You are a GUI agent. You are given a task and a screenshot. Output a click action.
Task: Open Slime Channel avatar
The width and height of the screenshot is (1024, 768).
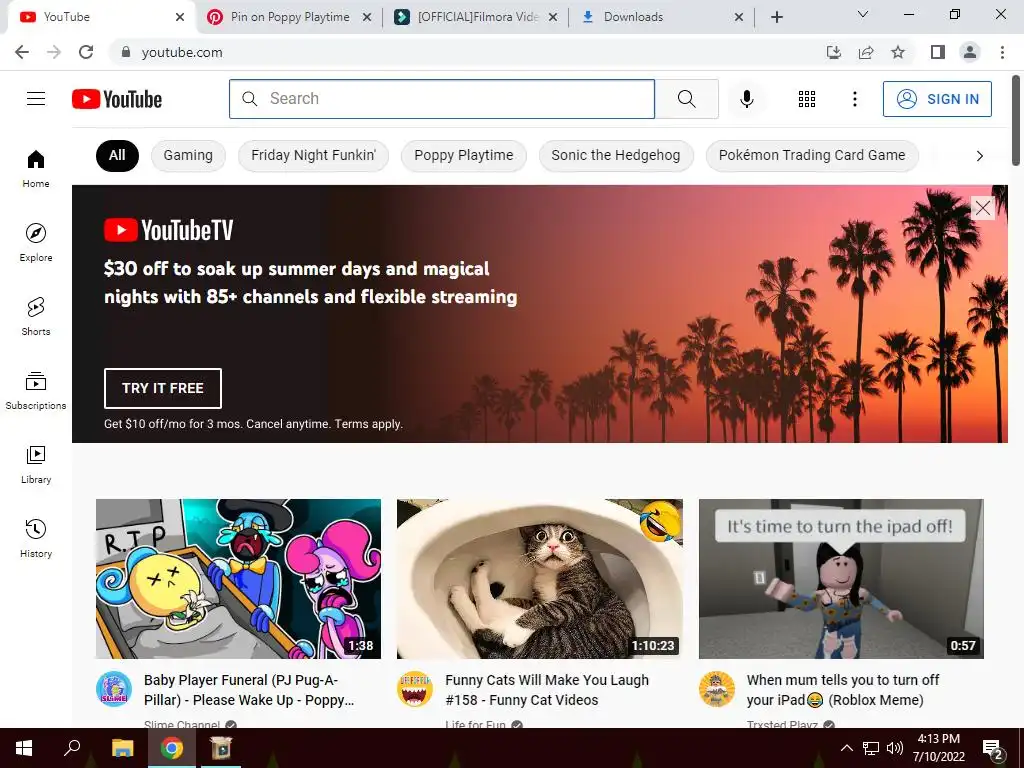pyautogui.click(x=114, y=689)
